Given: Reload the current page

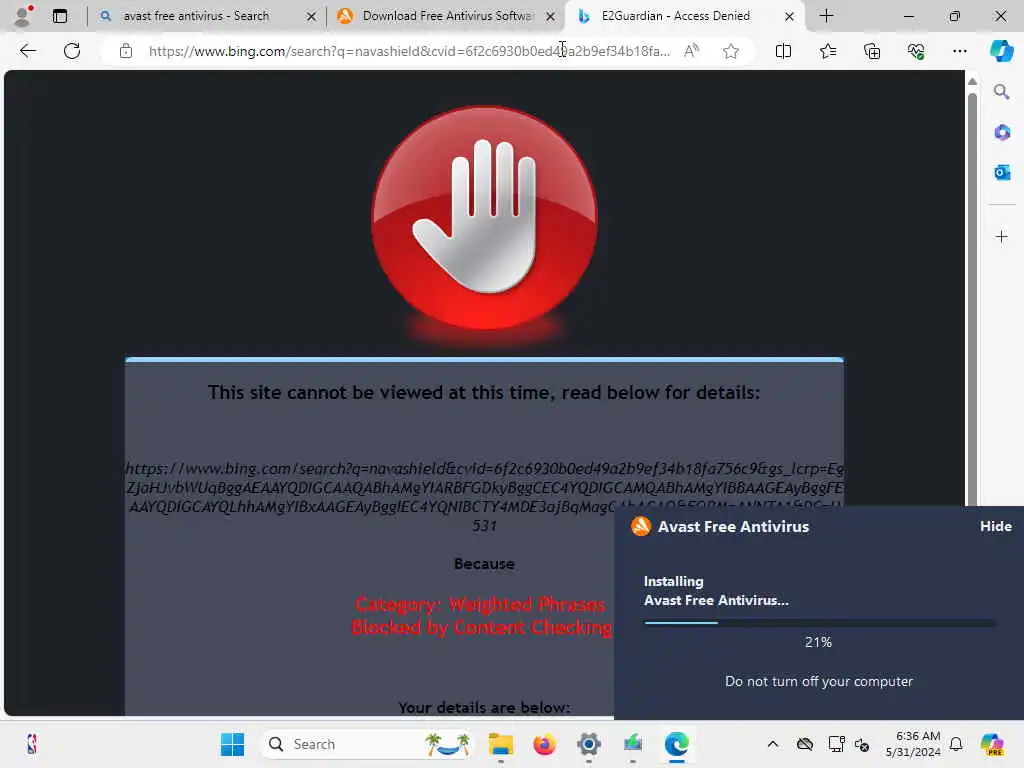Looking at the screenshot, I should (72, 51).
